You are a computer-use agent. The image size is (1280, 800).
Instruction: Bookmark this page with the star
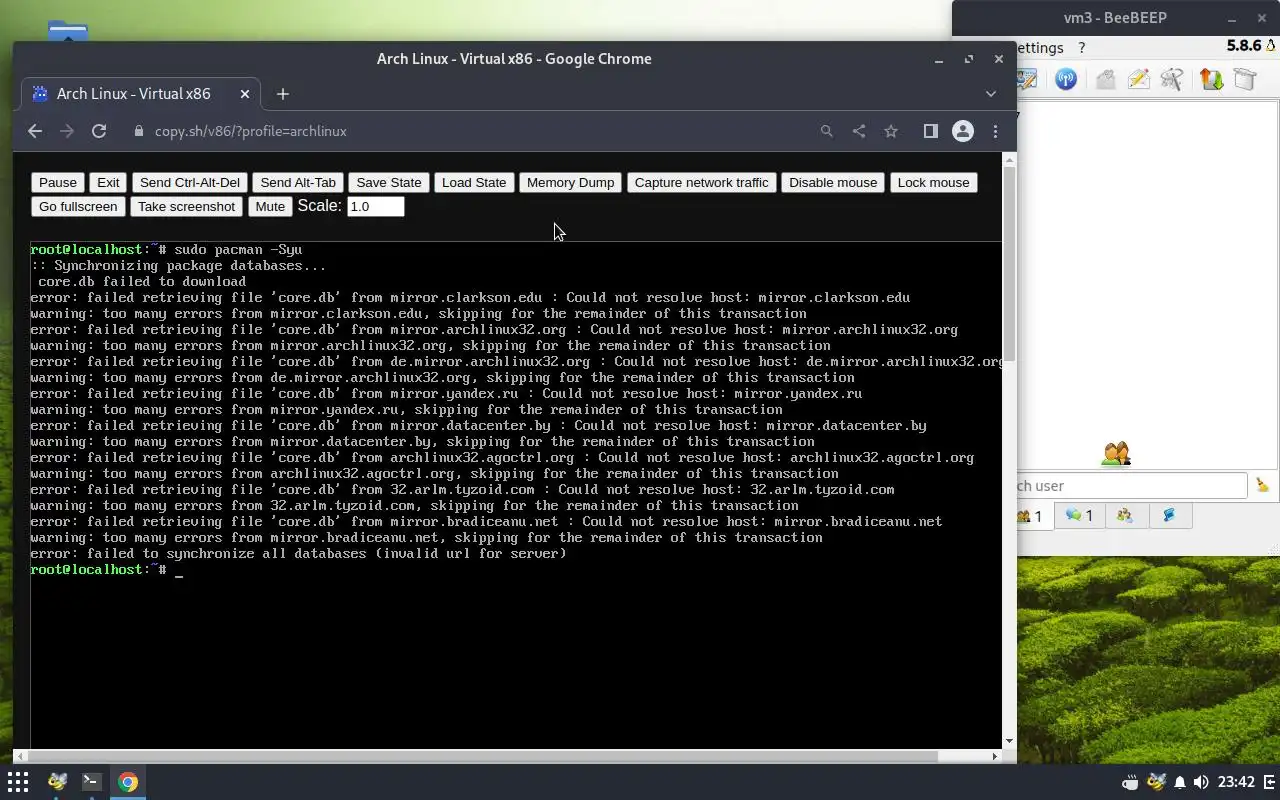pyautogui.click(x=891, y=131)
